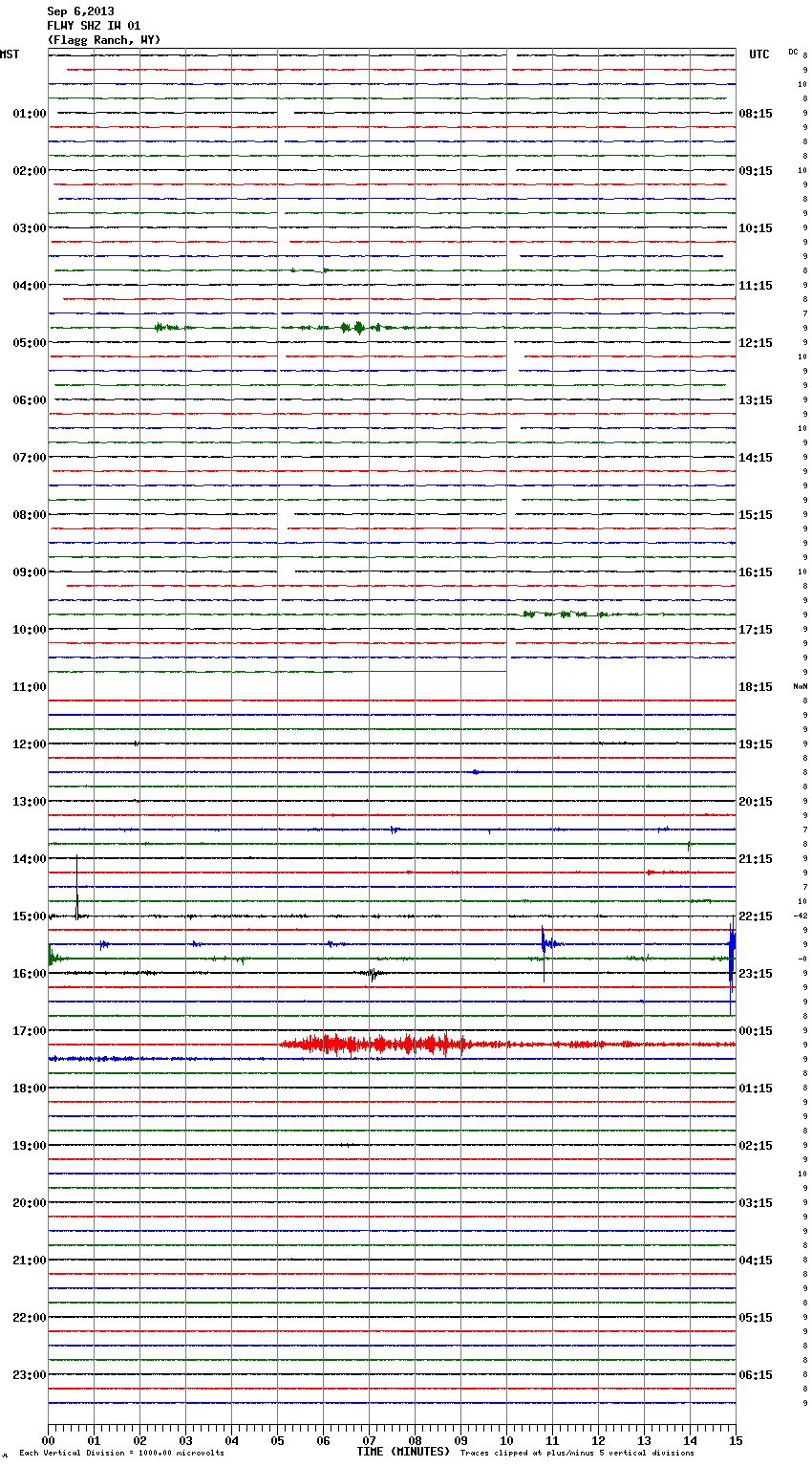Click the MST timezone header
The height and width of the screenshot is (1466, 812).
tap(10, 54)
